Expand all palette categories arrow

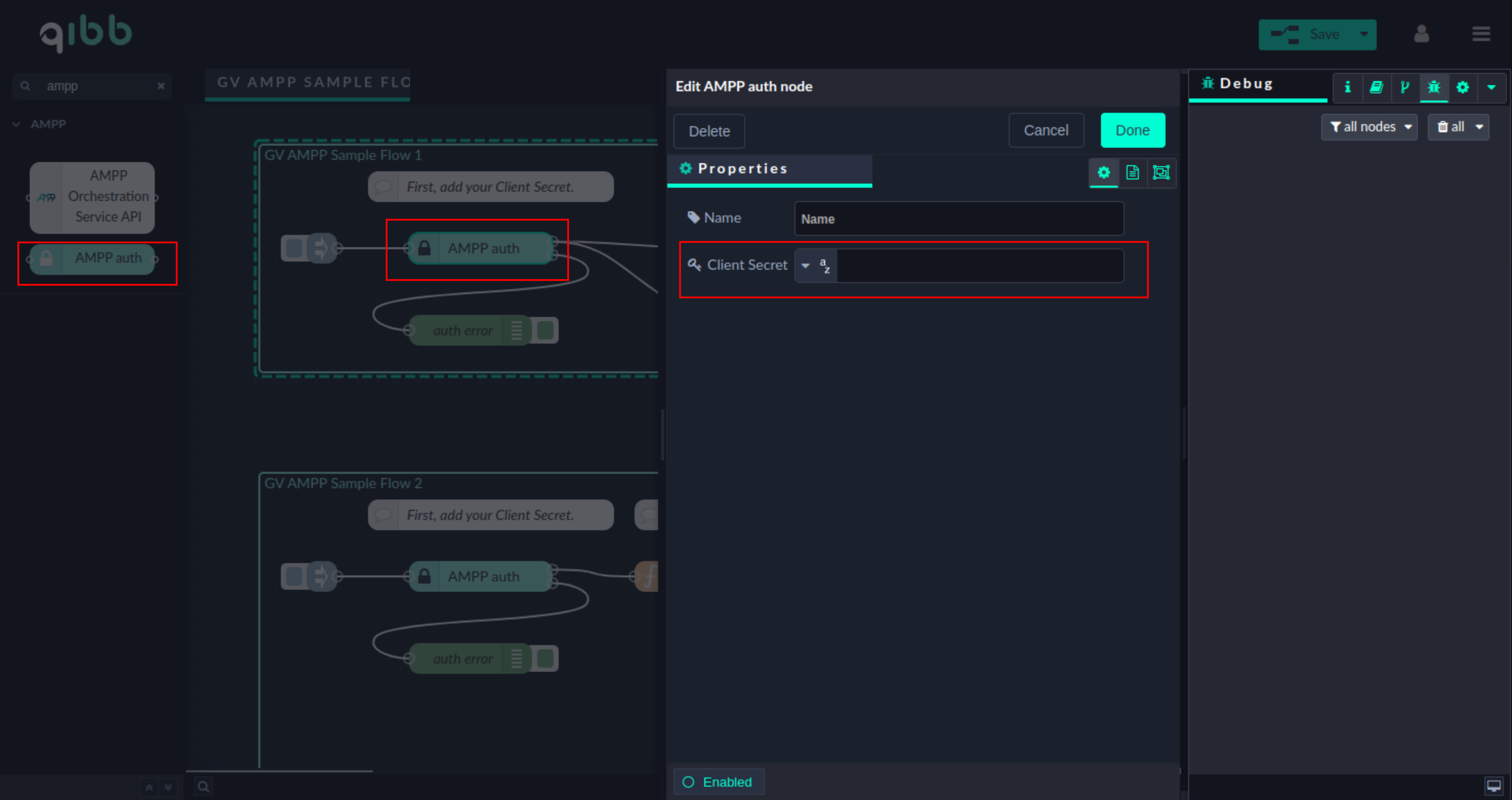tap(168, 787)
